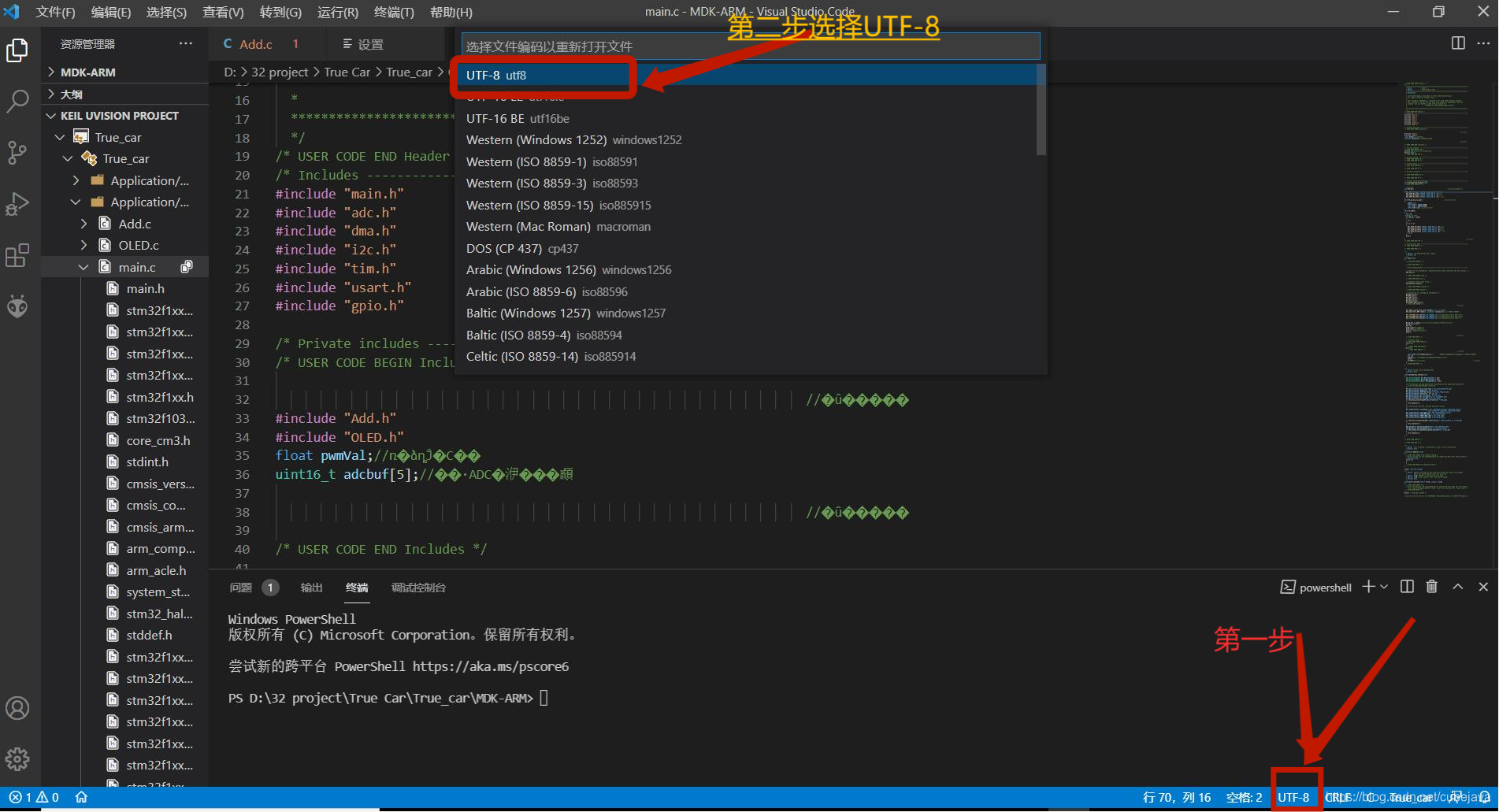This screenshot has height=812, width=1499.
Task: Expand the OLED.c tree node
Action: pos(84,246)
